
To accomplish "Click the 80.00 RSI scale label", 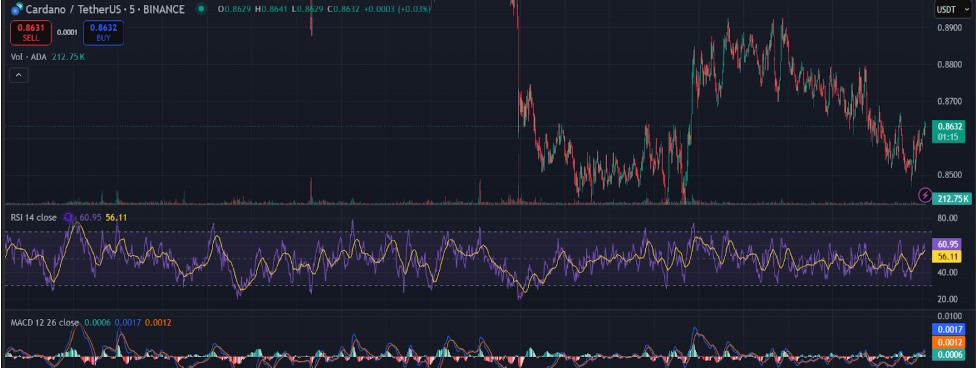I will [948, 218].
